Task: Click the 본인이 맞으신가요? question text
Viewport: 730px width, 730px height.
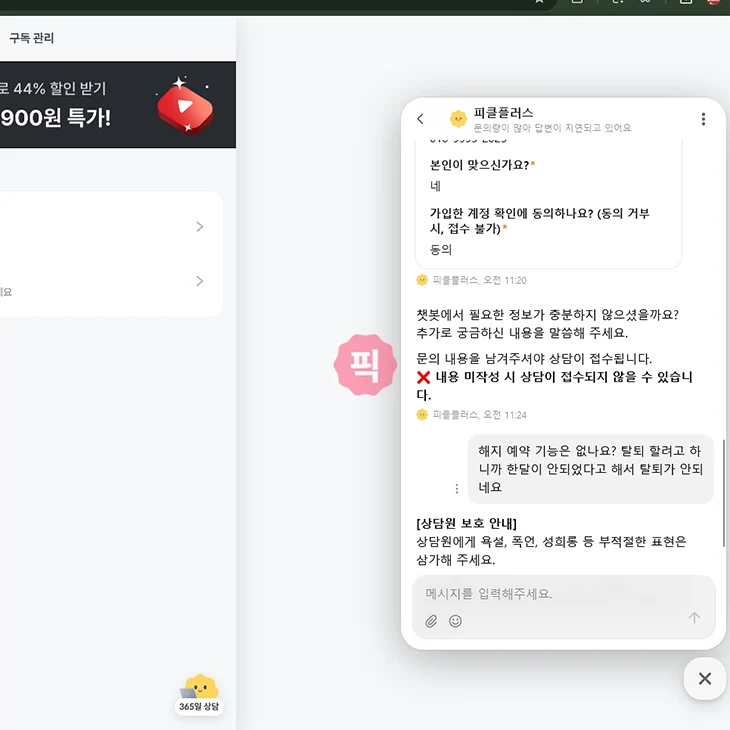Action: coord(482,165)
